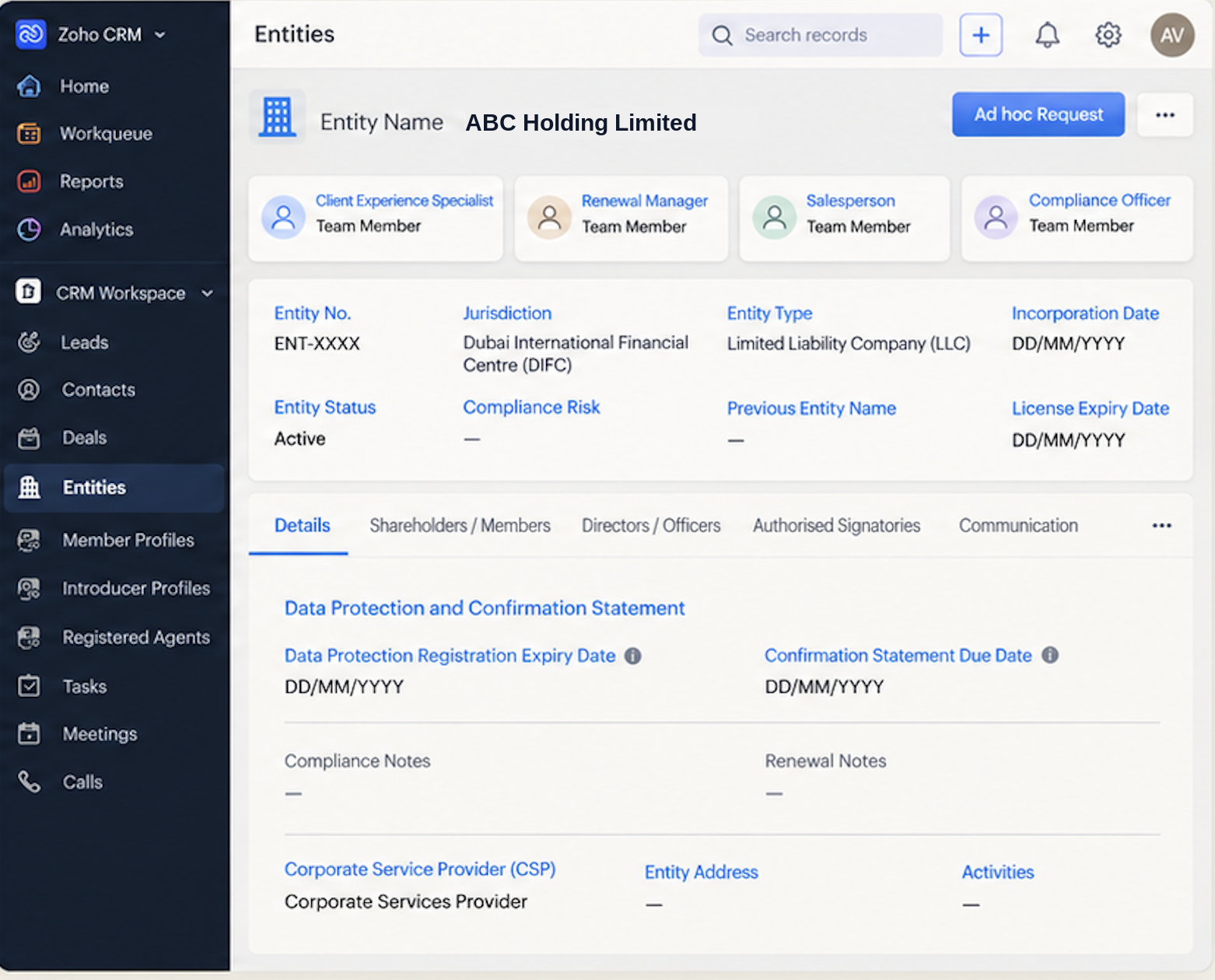The image size is (1215, 980).
Task: Click the Calls phone icon
Action: [30, 782]
